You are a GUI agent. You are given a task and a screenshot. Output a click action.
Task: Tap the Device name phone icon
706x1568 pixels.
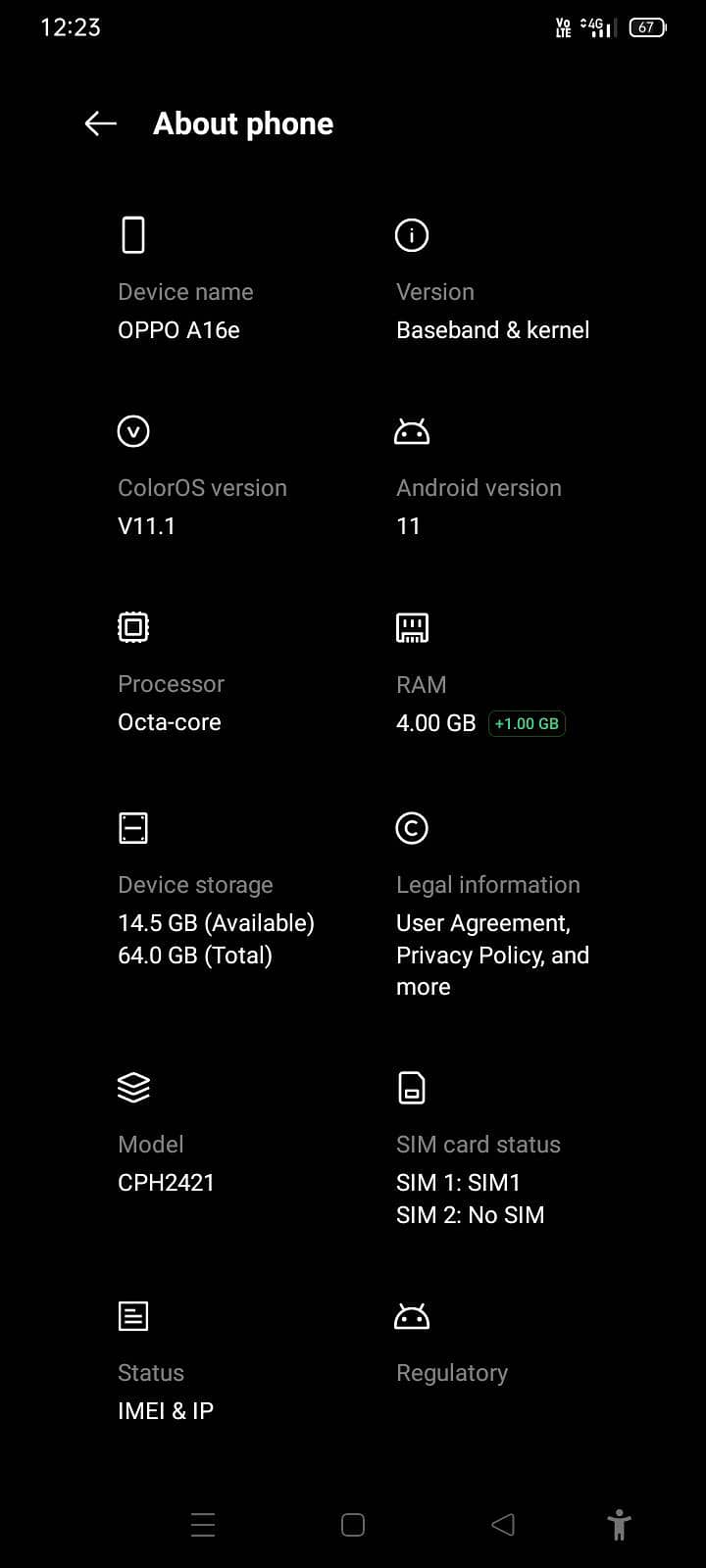[133, 235]
